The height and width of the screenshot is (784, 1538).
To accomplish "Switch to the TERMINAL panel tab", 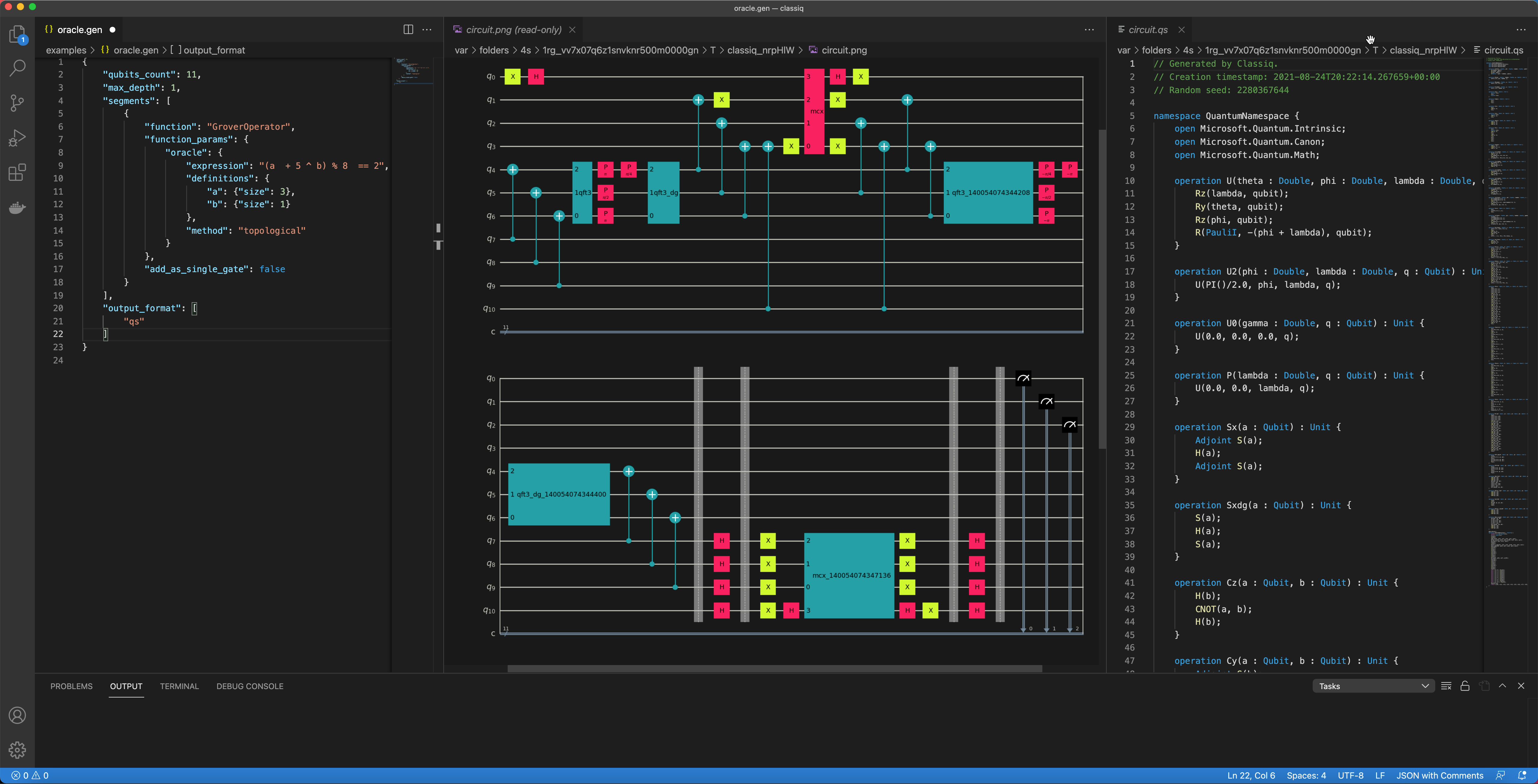I will coord(179,686).
